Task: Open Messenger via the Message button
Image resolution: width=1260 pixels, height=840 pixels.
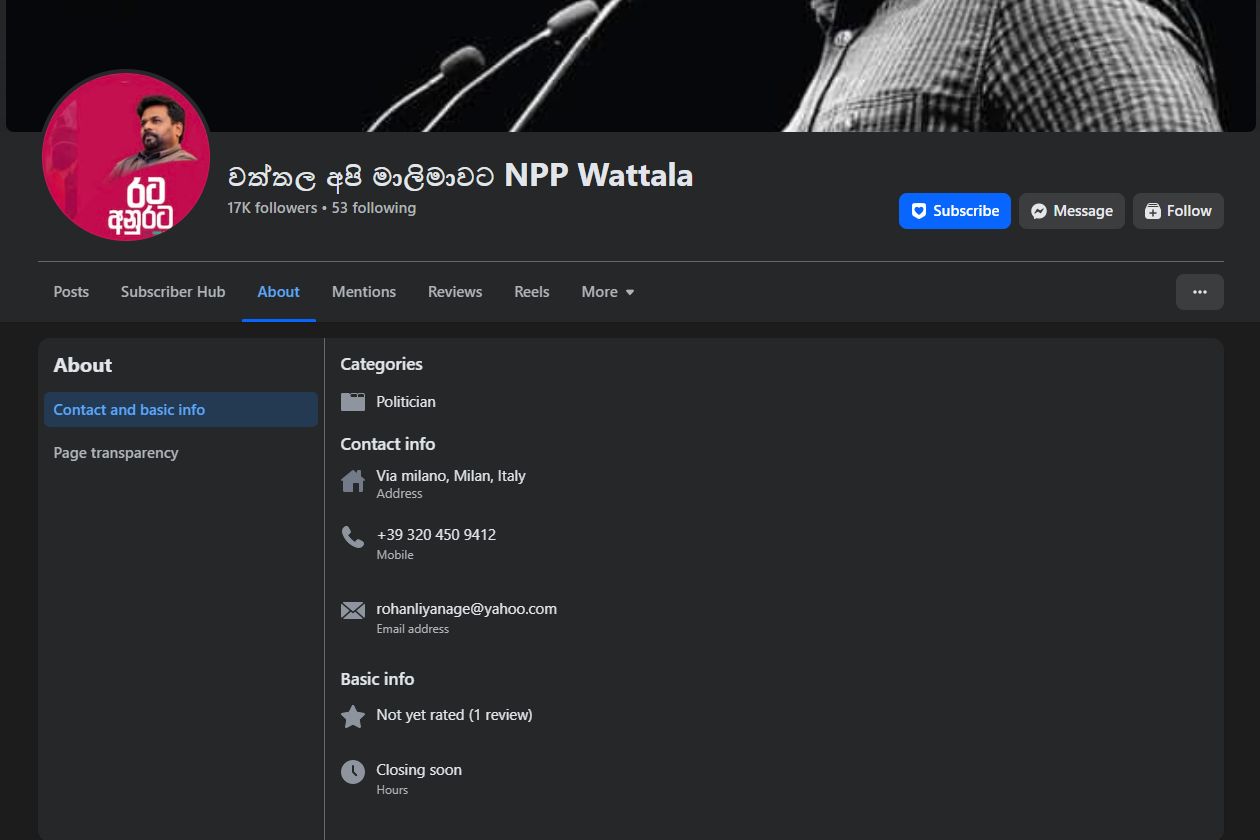Action: (x=1072, y=211)
